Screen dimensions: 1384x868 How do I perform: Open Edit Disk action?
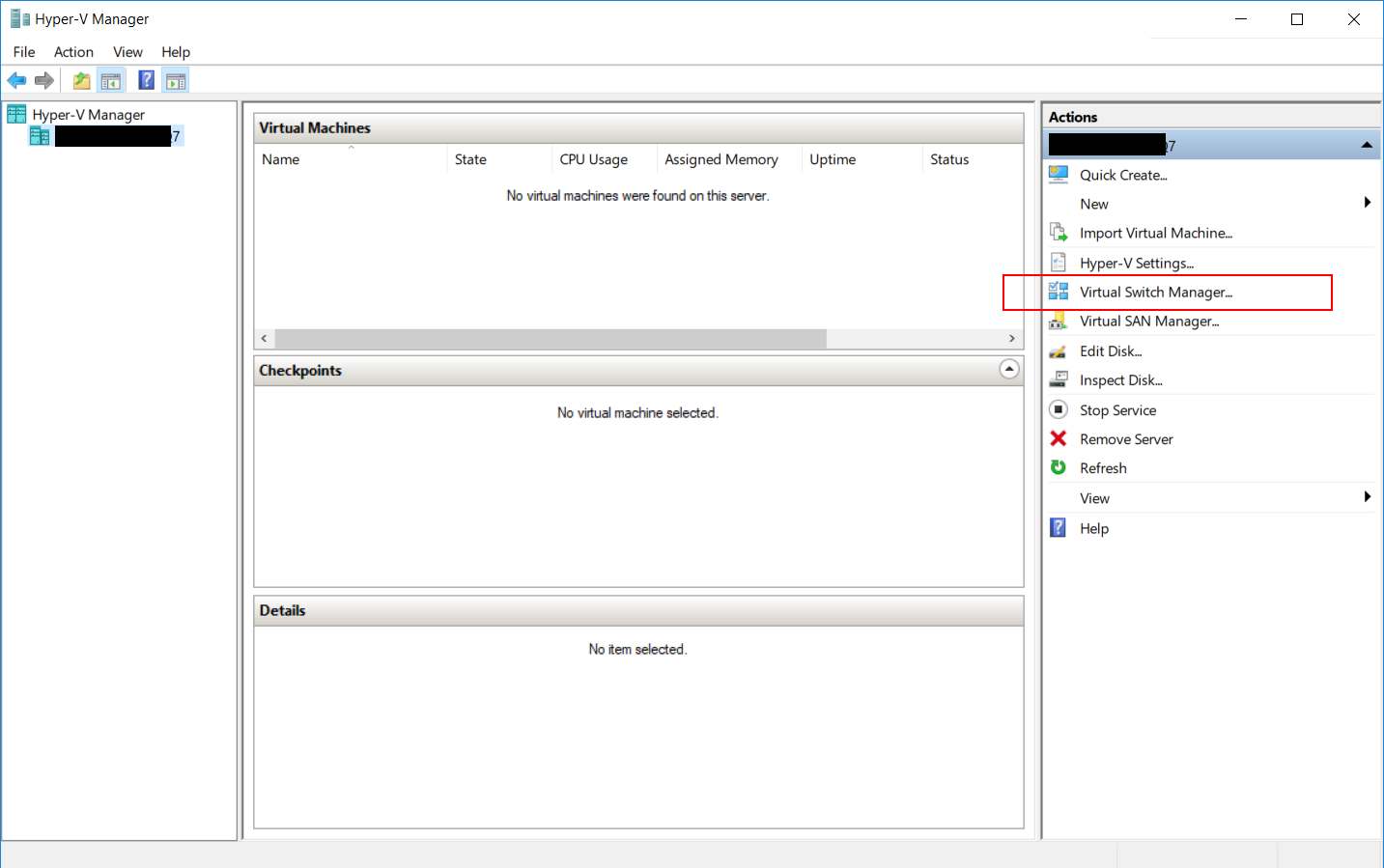click(1111, 351)
